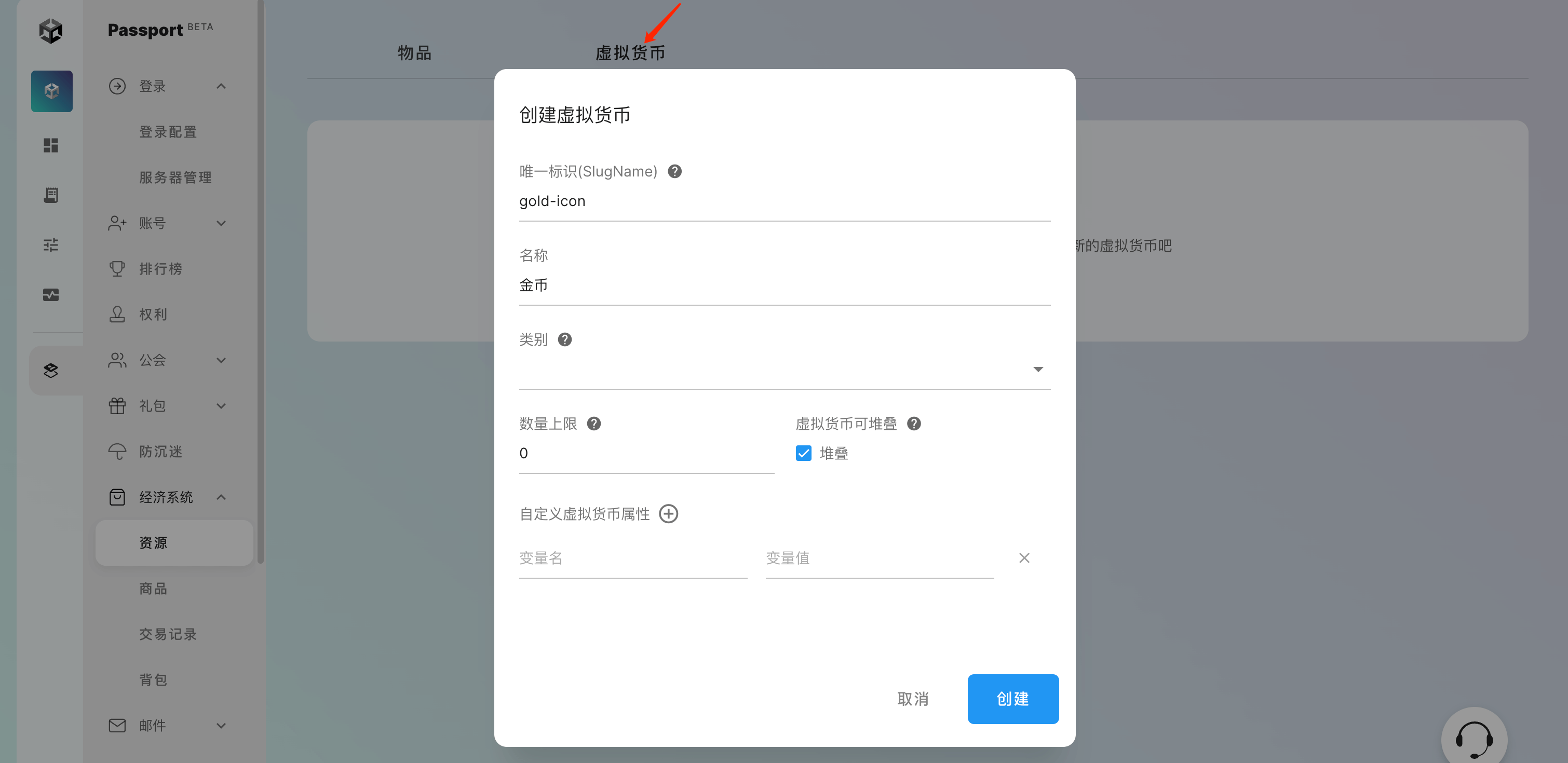Add custom currency attribute with plus icon
Screen dimensions: 1568x763
(x=668, y=513)
